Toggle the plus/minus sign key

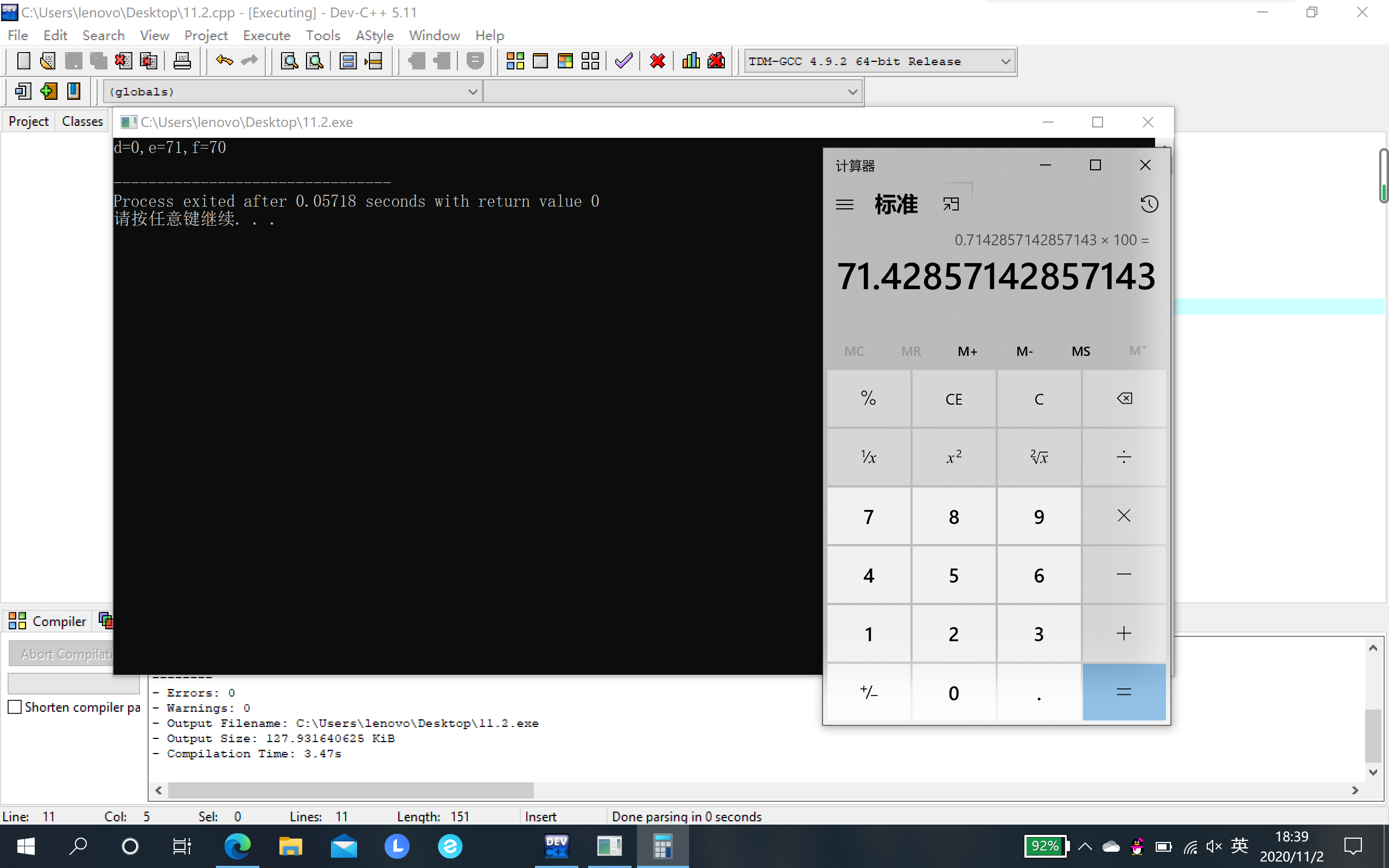click(869, 692)
